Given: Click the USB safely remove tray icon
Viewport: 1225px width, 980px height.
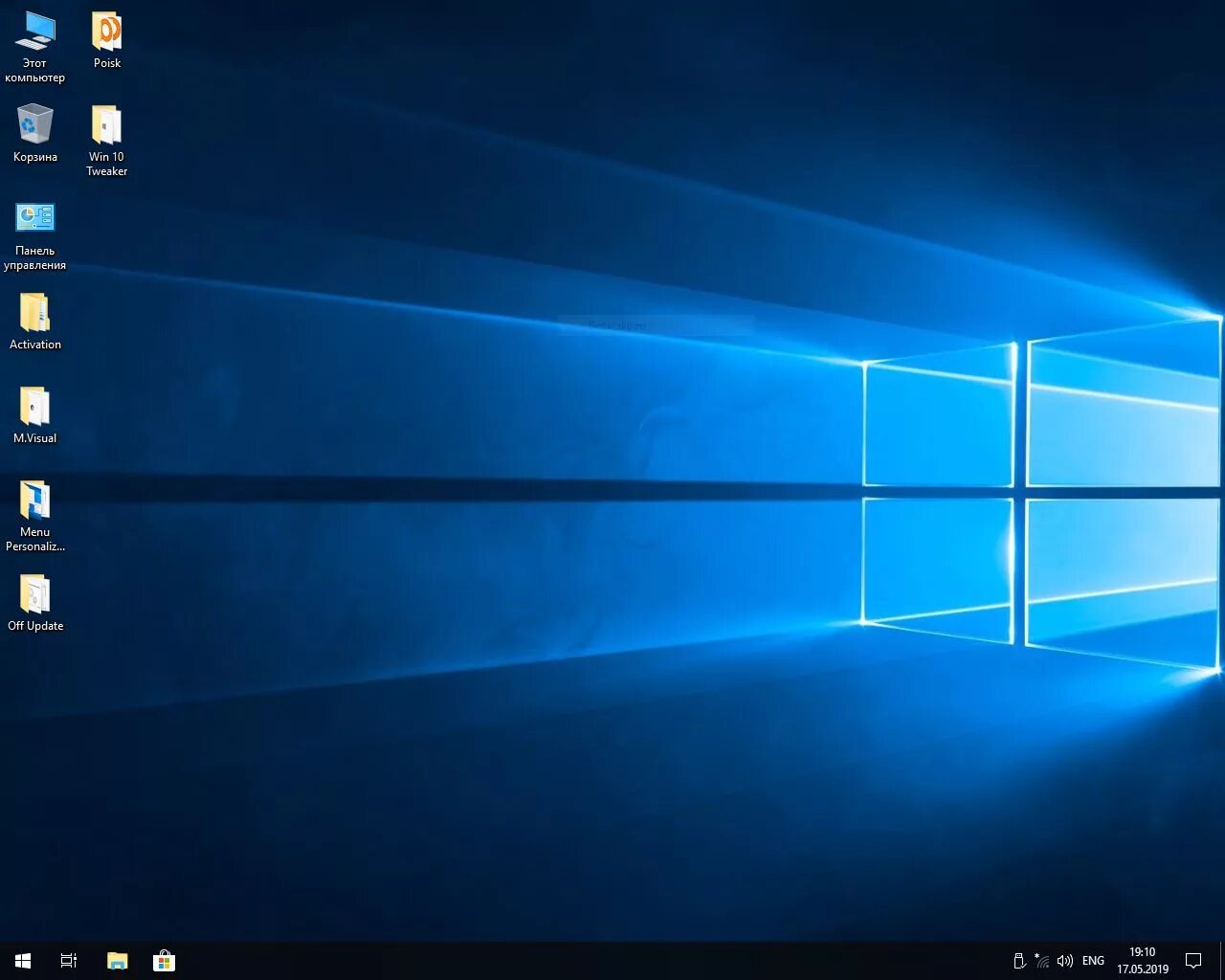Looking at the screenshot, I should click(1019, 961).
